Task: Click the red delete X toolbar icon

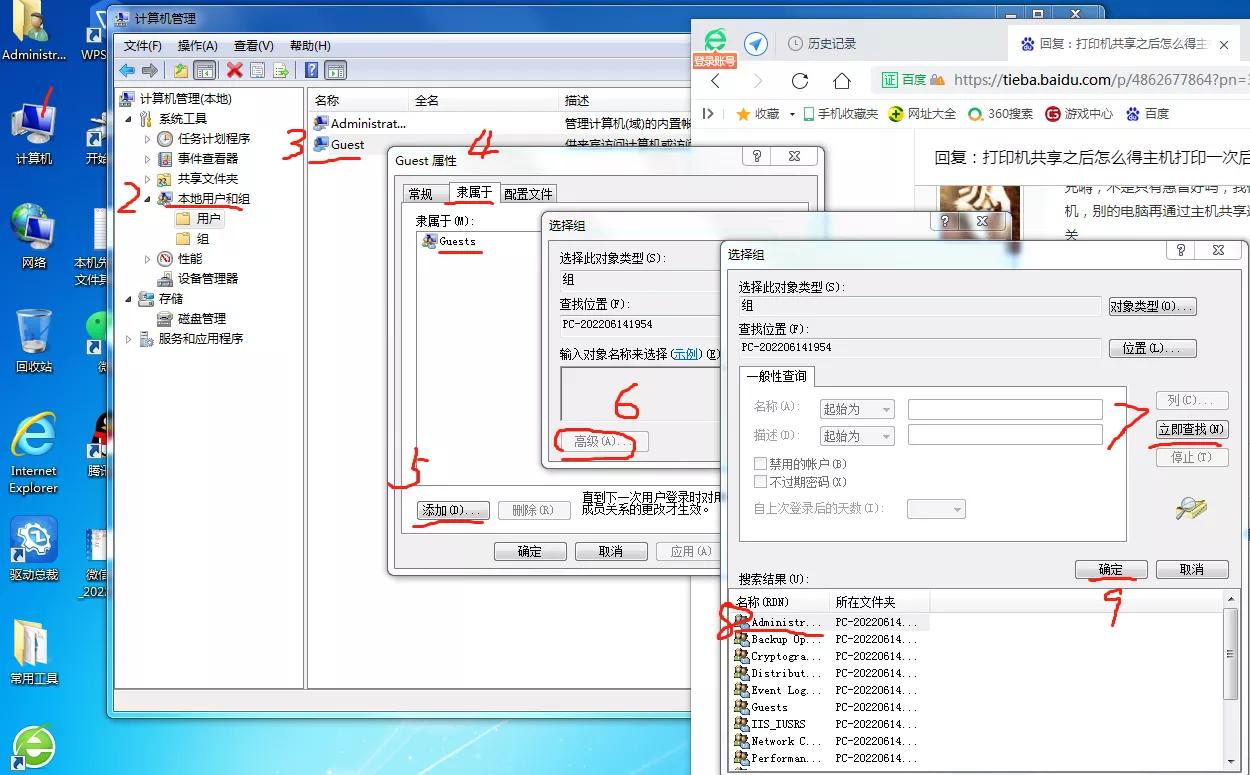Action: click(x=235, y=70)
